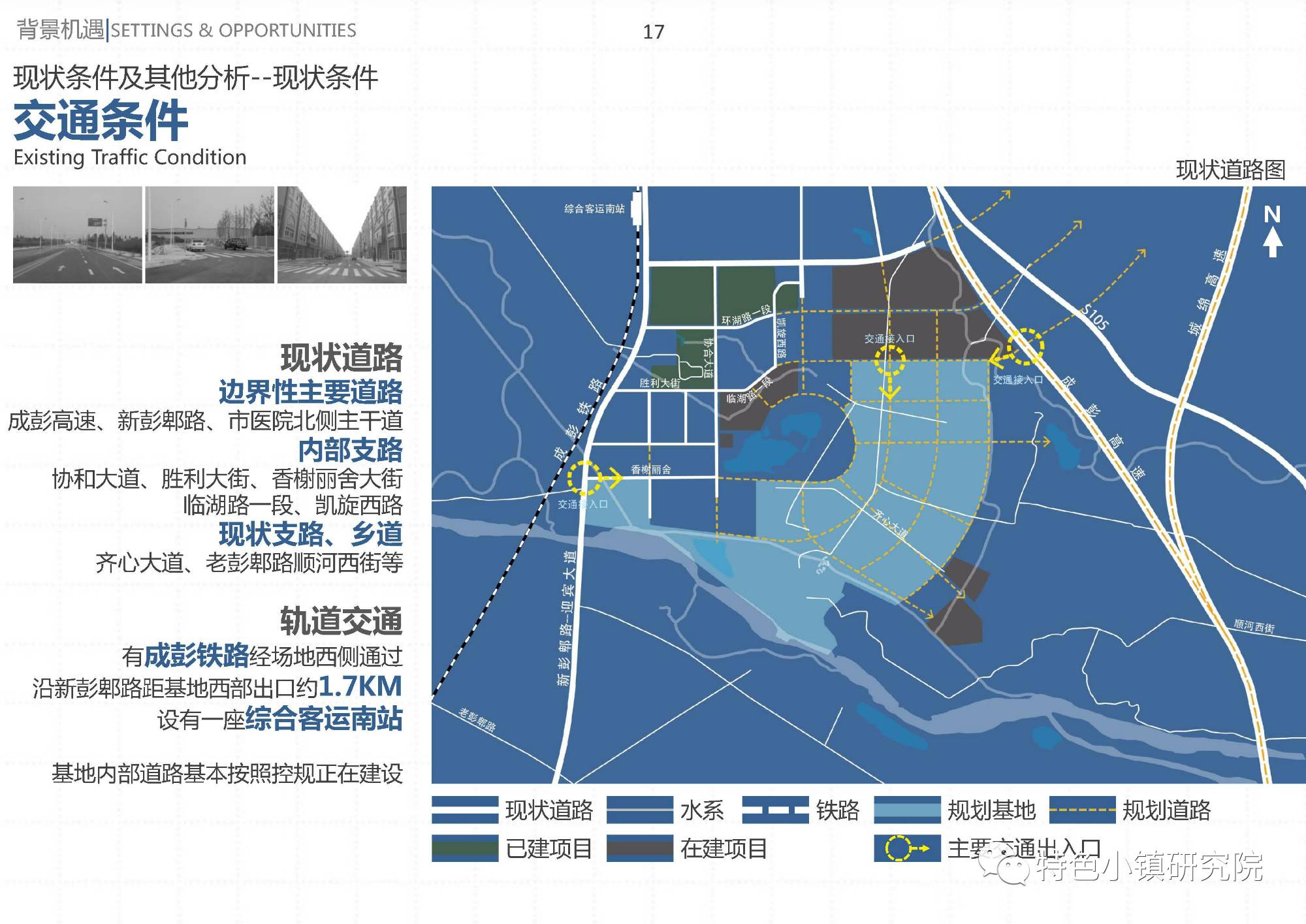This screenshot has height=924, width=1306.
Task: Click the left-text phrase 综合客运南站 in blue
Action: tap(324, 719)
